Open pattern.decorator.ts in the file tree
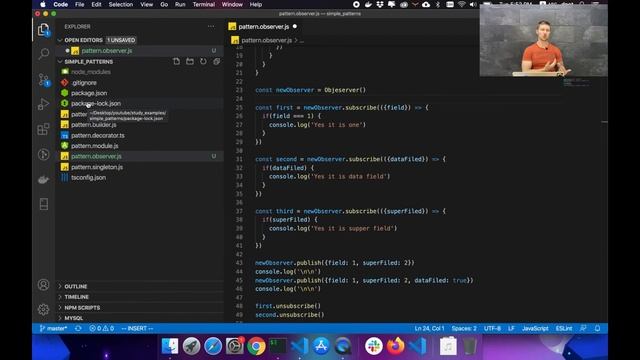The width and height of the screenshot is (640, 360). pos(98,136)
